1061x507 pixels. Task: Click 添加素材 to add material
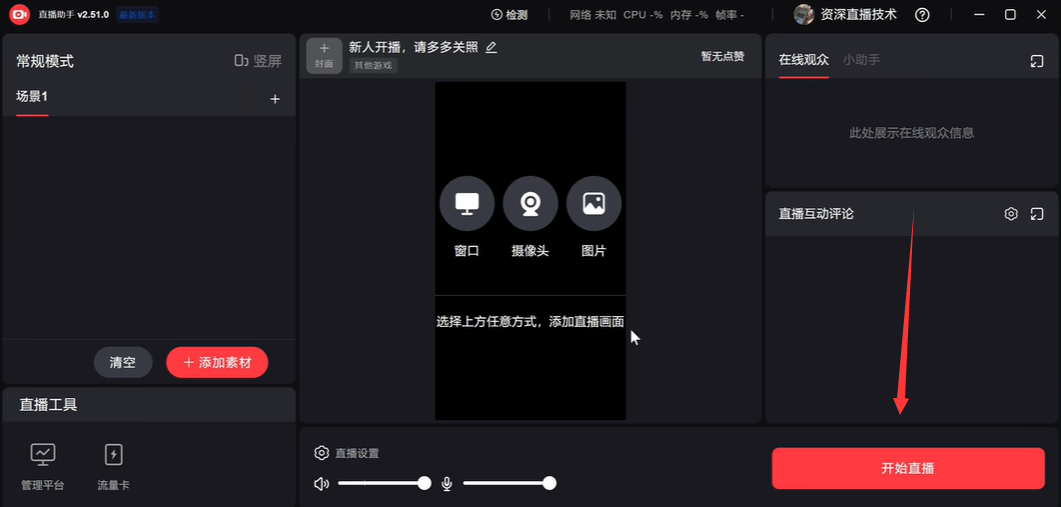coord(217,363)
